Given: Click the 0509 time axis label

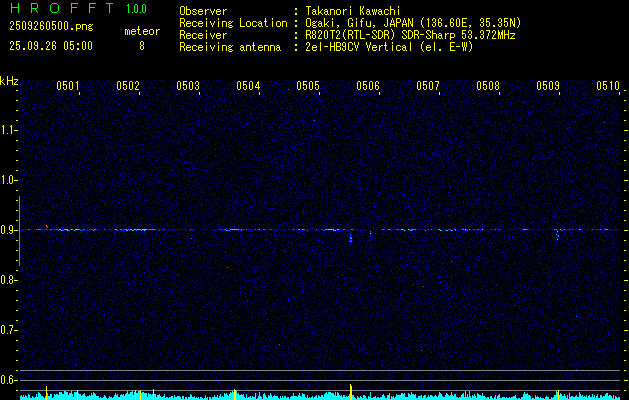Looking at the screenshot, I should pyautogui.click(x=548, y=86).
